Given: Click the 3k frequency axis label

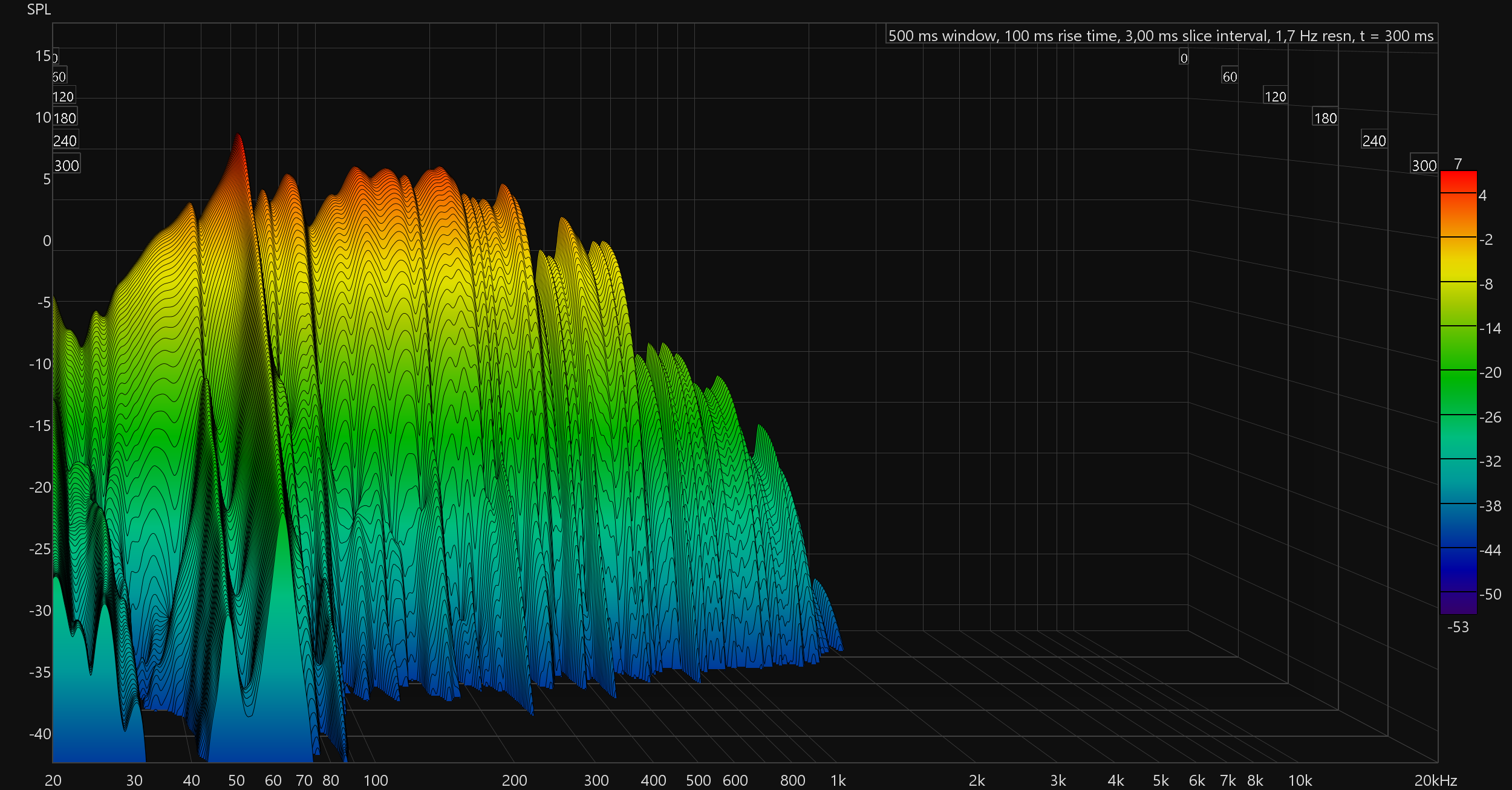Looking at the screenshot, I should [x=1058, y=780].
